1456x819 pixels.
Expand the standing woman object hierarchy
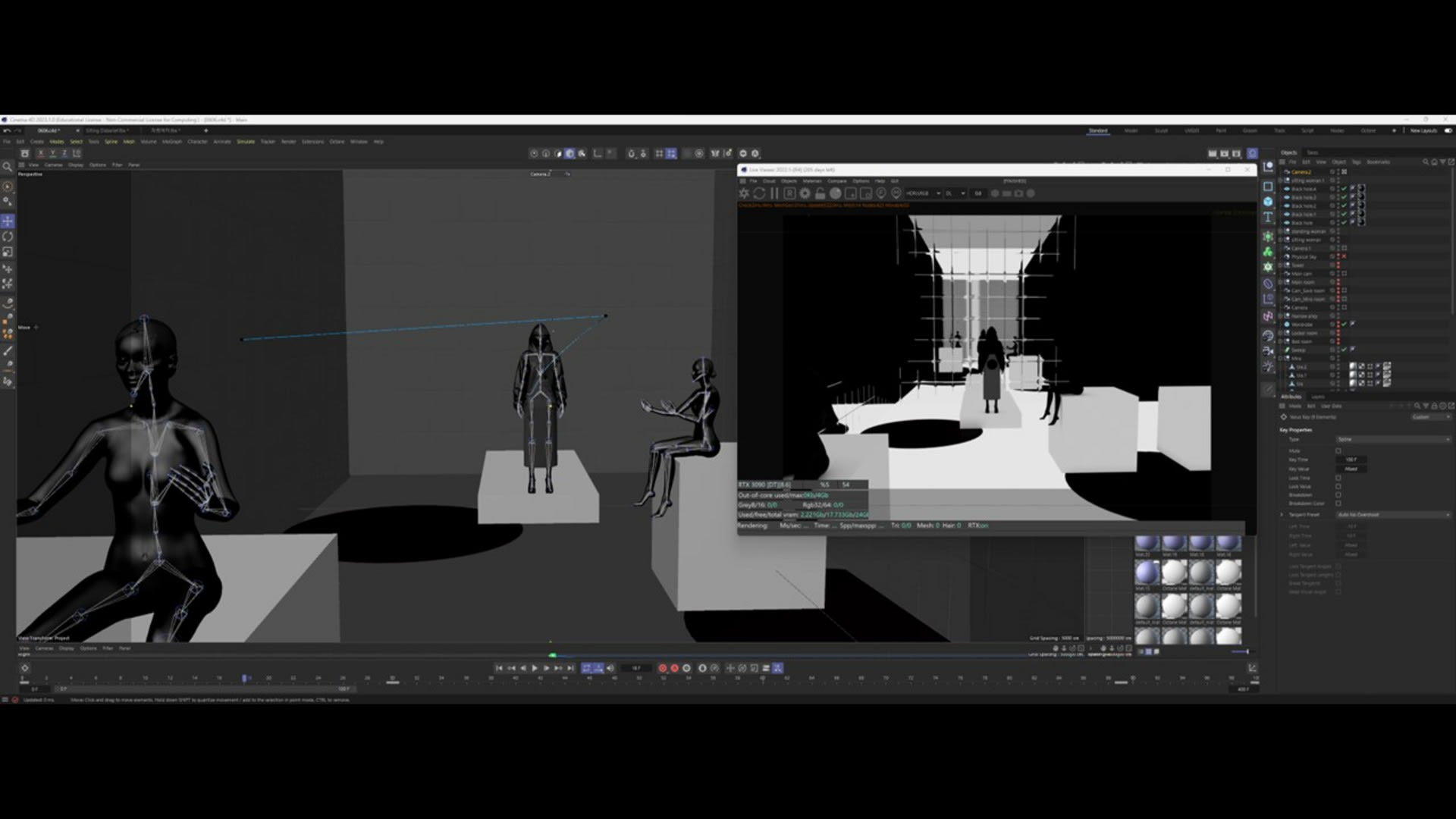point(1282,231)
